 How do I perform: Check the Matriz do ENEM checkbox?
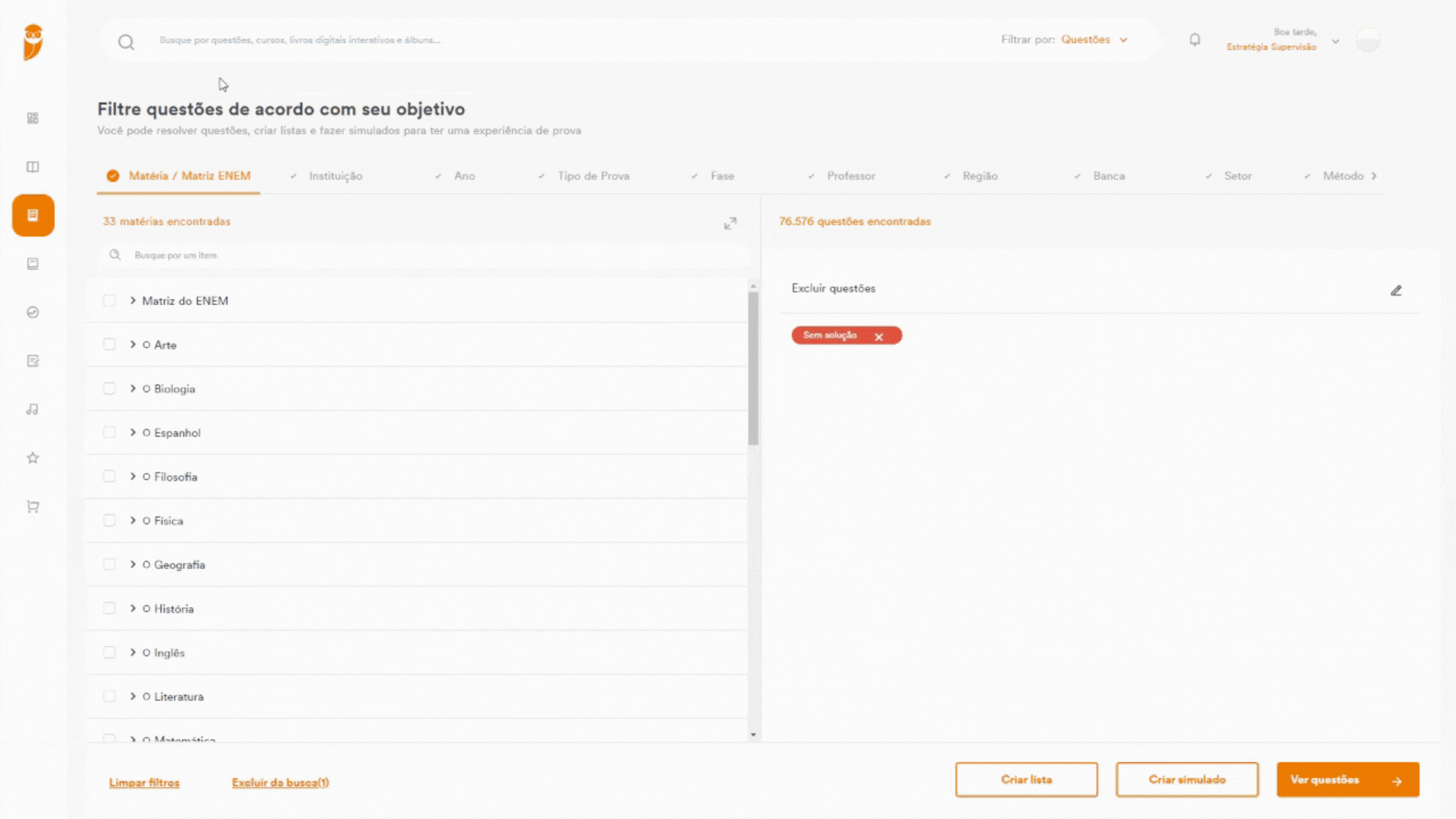pos(109,300)
